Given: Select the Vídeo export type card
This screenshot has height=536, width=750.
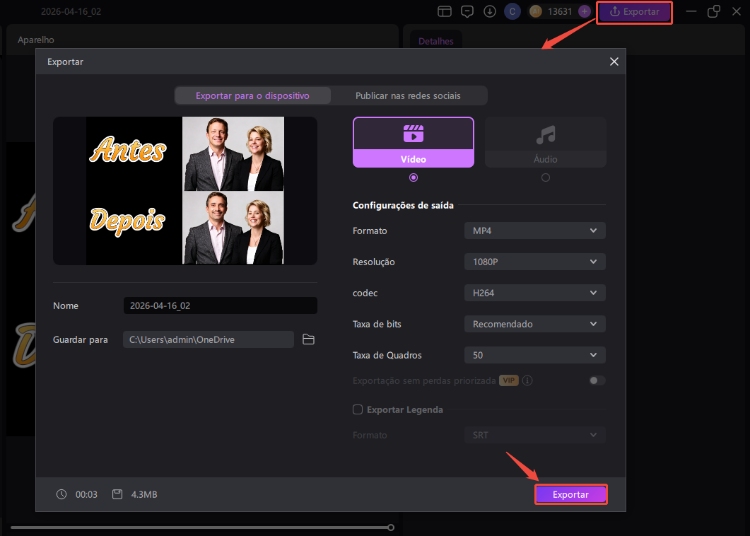Looking at the screenshot, I should [413, 142].
